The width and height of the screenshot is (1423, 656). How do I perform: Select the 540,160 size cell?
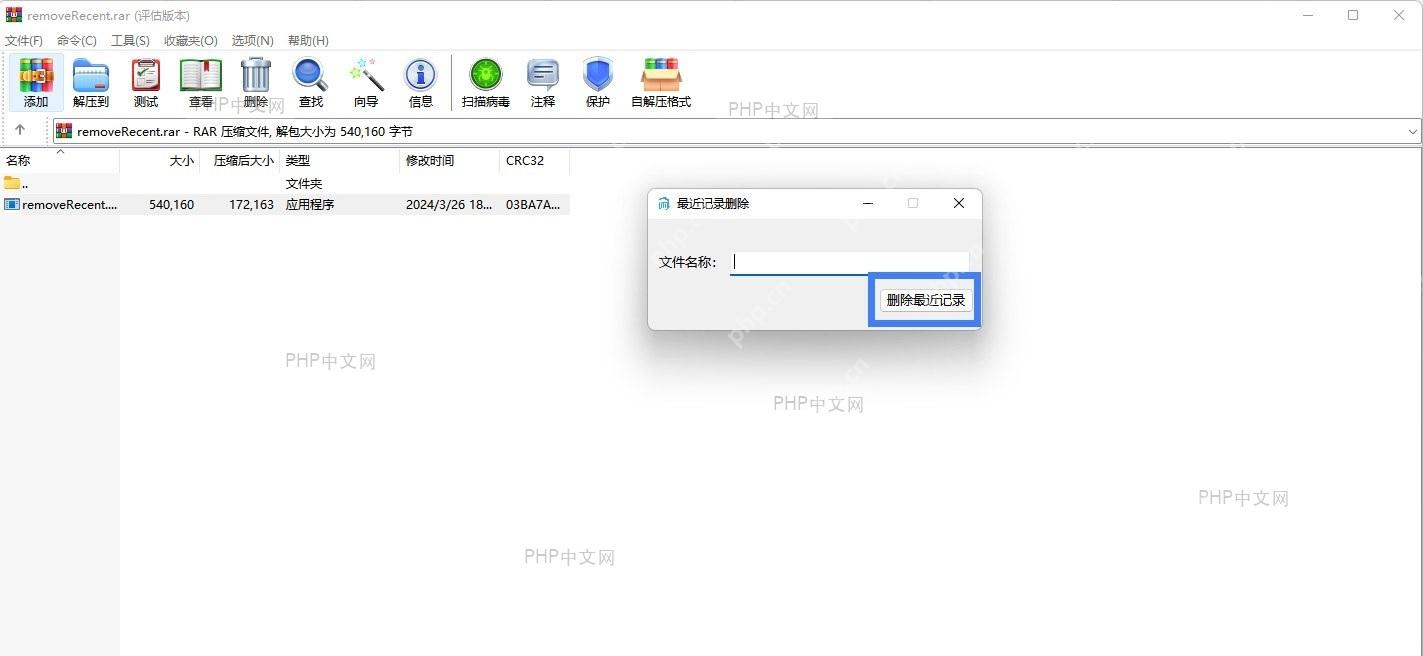[x=172, y=204]
